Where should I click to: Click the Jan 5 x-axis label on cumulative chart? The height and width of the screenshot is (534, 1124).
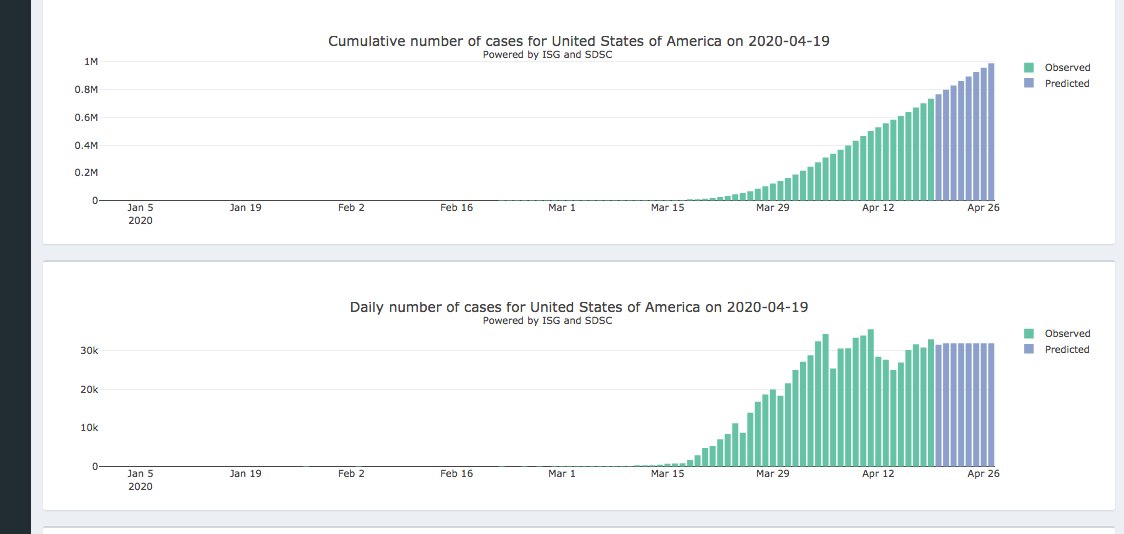[x=141, y=208]
